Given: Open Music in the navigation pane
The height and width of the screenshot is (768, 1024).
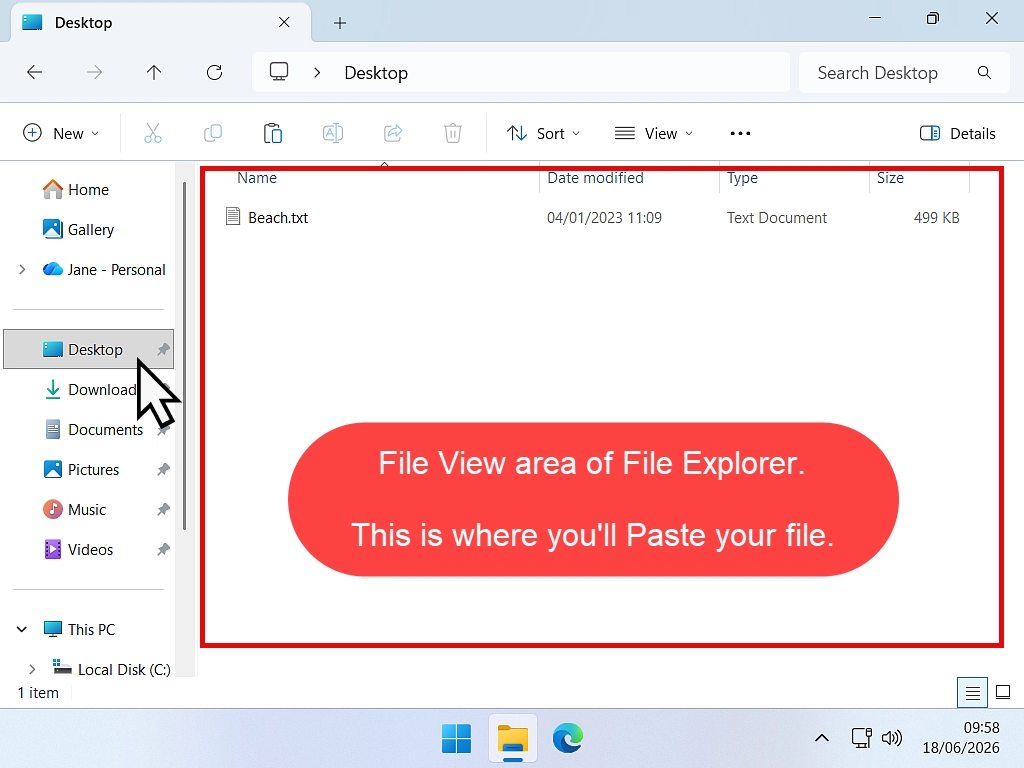Looking at the screenshot, I should tap(74, 509).
